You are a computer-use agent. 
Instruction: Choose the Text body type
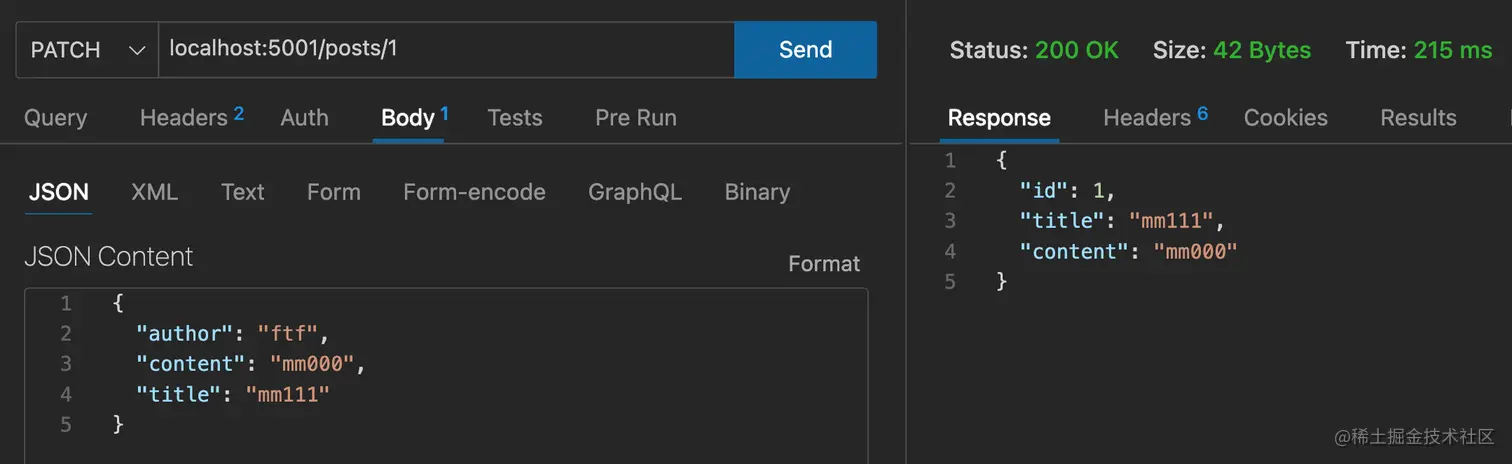tap(242, 192)
